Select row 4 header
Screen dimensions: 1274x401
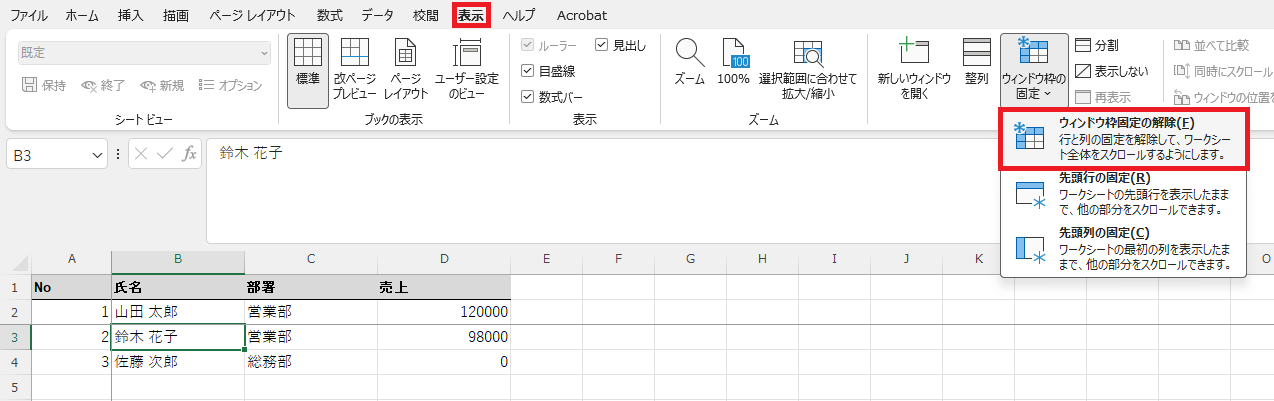(x=15, y=362)
